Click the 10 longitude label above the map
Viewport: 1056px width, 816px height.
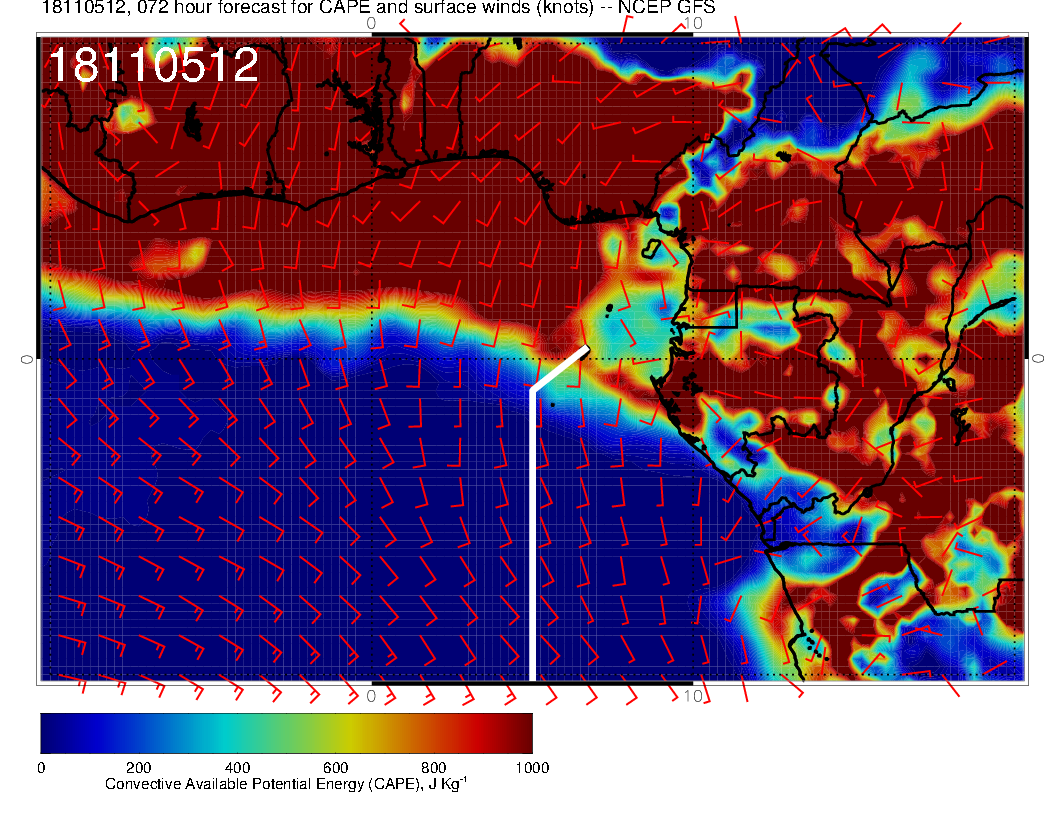click(692, 23)
